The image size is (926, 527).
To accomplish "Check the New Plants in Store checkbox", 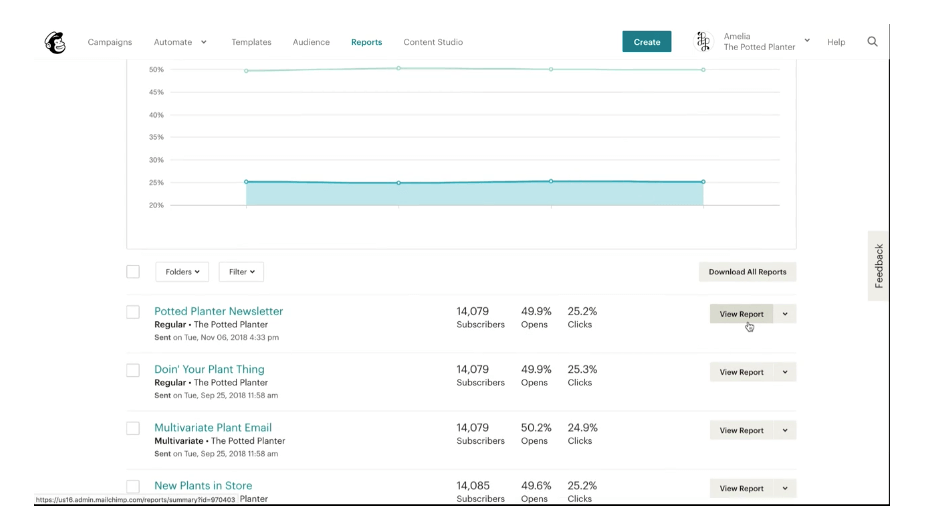I will [x=133, y=486].
